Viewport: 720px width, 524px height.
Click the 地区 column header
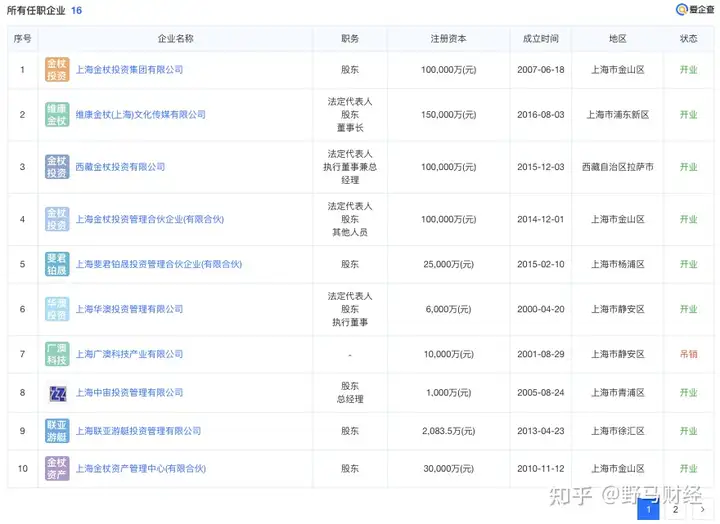(x=618, y=39)
